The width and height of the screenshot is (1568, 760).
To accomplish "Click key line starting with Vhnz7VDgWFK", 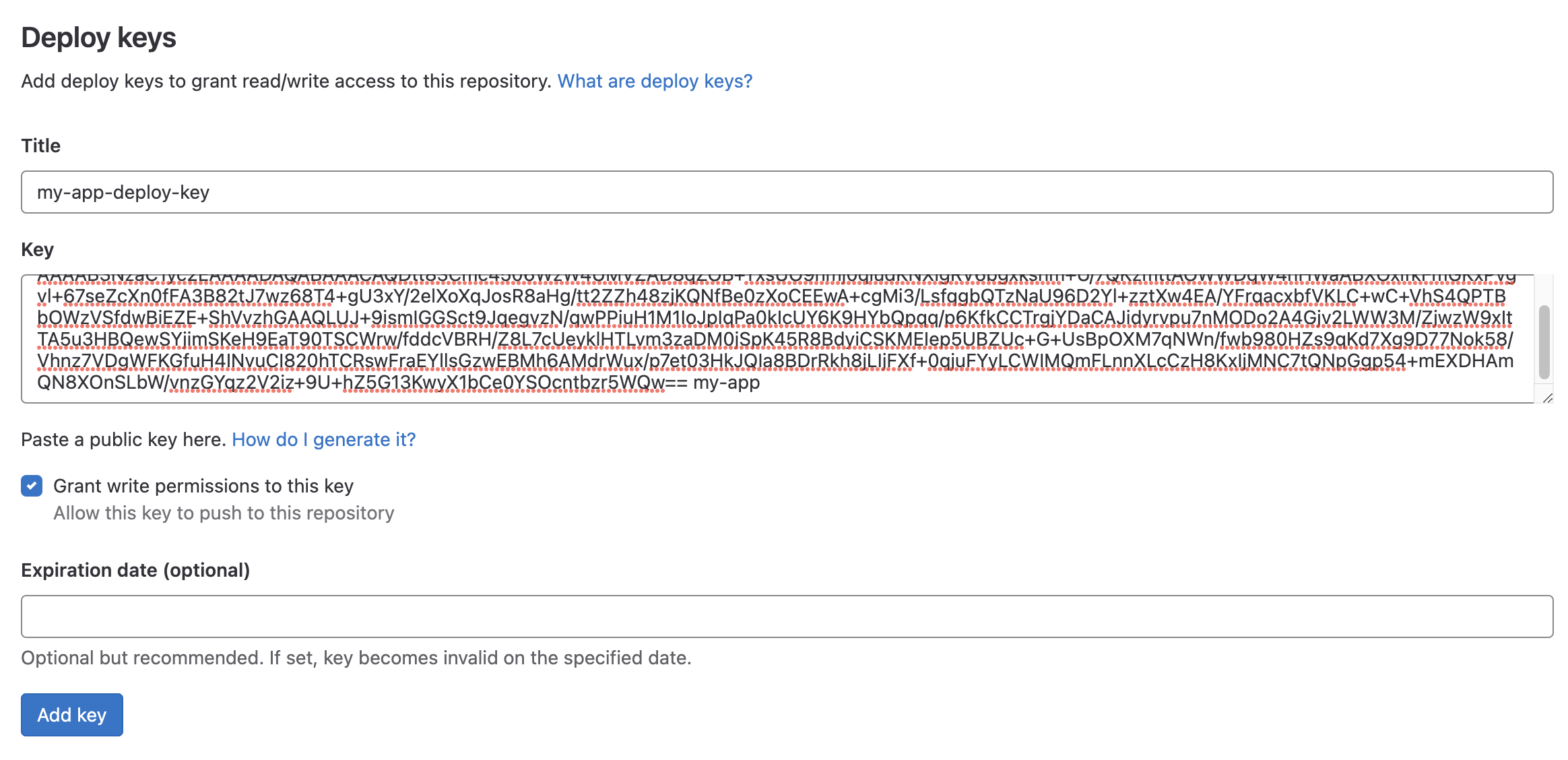I will coord(775,361).
